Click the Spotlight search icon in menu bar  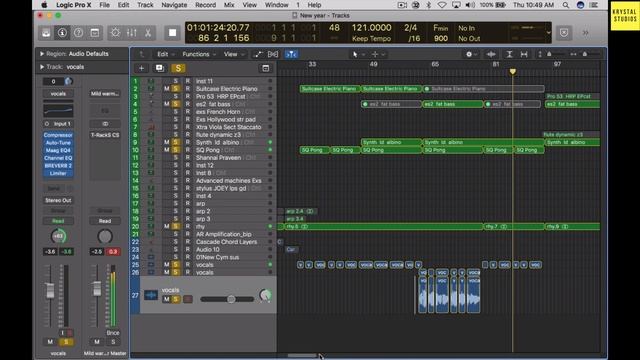point(566,5)
